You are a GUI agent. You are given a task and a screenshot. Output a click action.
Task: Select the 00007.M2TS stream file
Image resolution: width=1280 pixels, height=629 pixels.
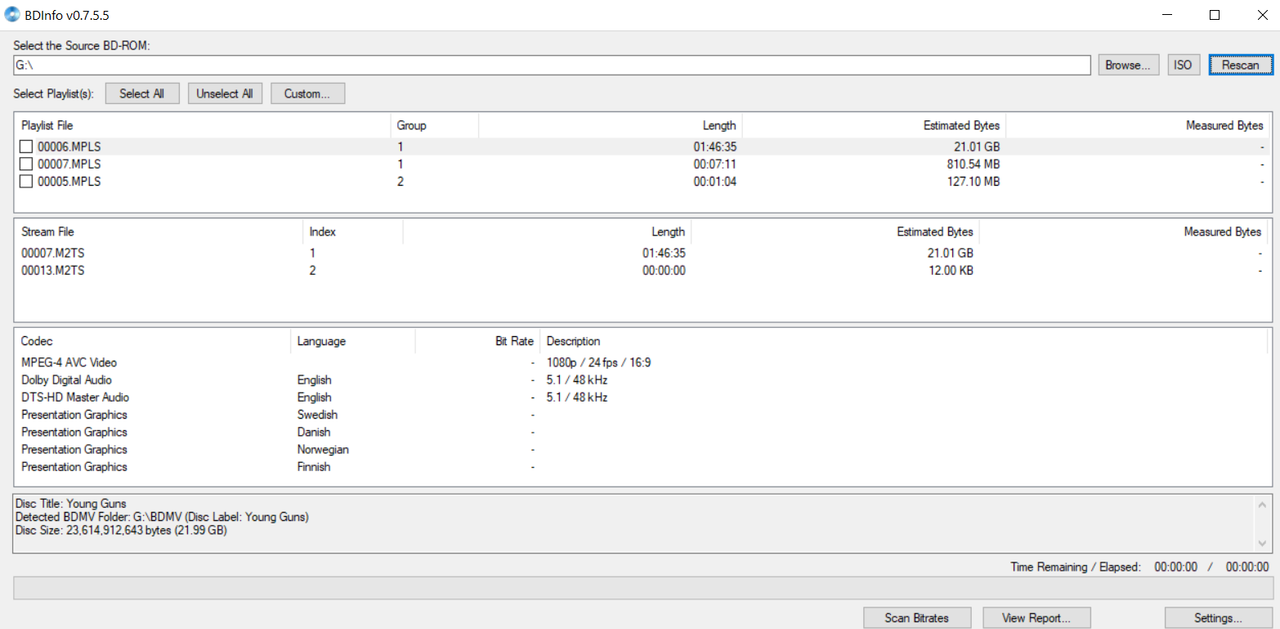tap(642, 254)
